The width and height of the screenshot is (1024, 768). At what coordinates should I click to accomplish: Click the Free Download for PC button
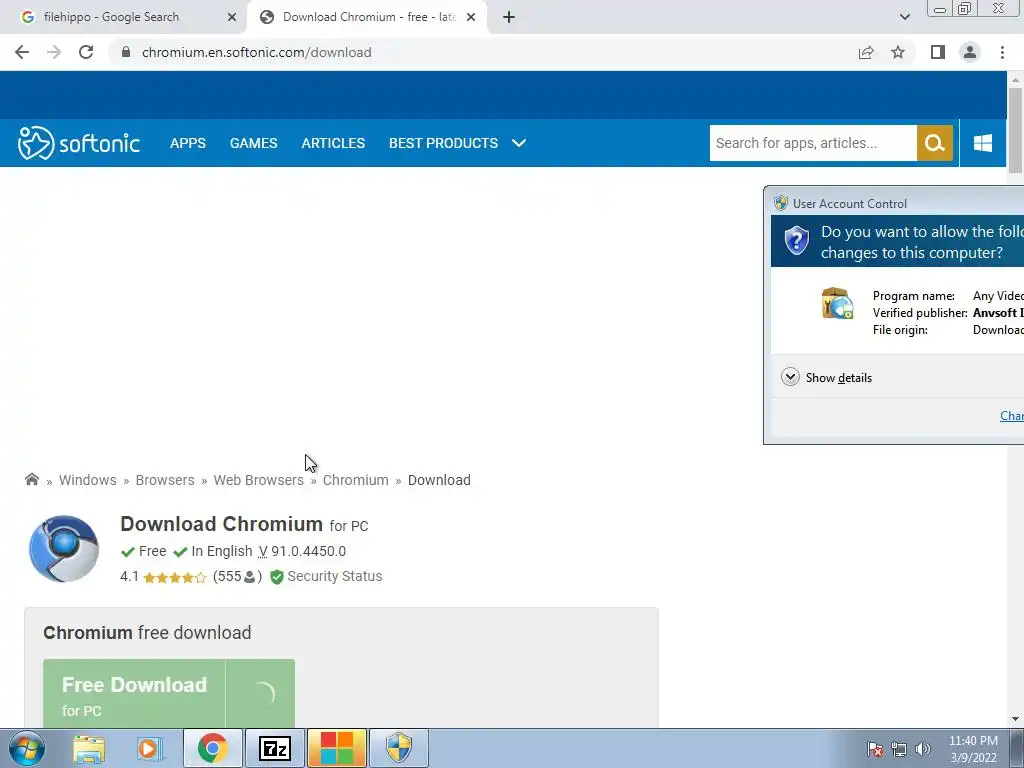pyautogui.click(x=168, y=694)
